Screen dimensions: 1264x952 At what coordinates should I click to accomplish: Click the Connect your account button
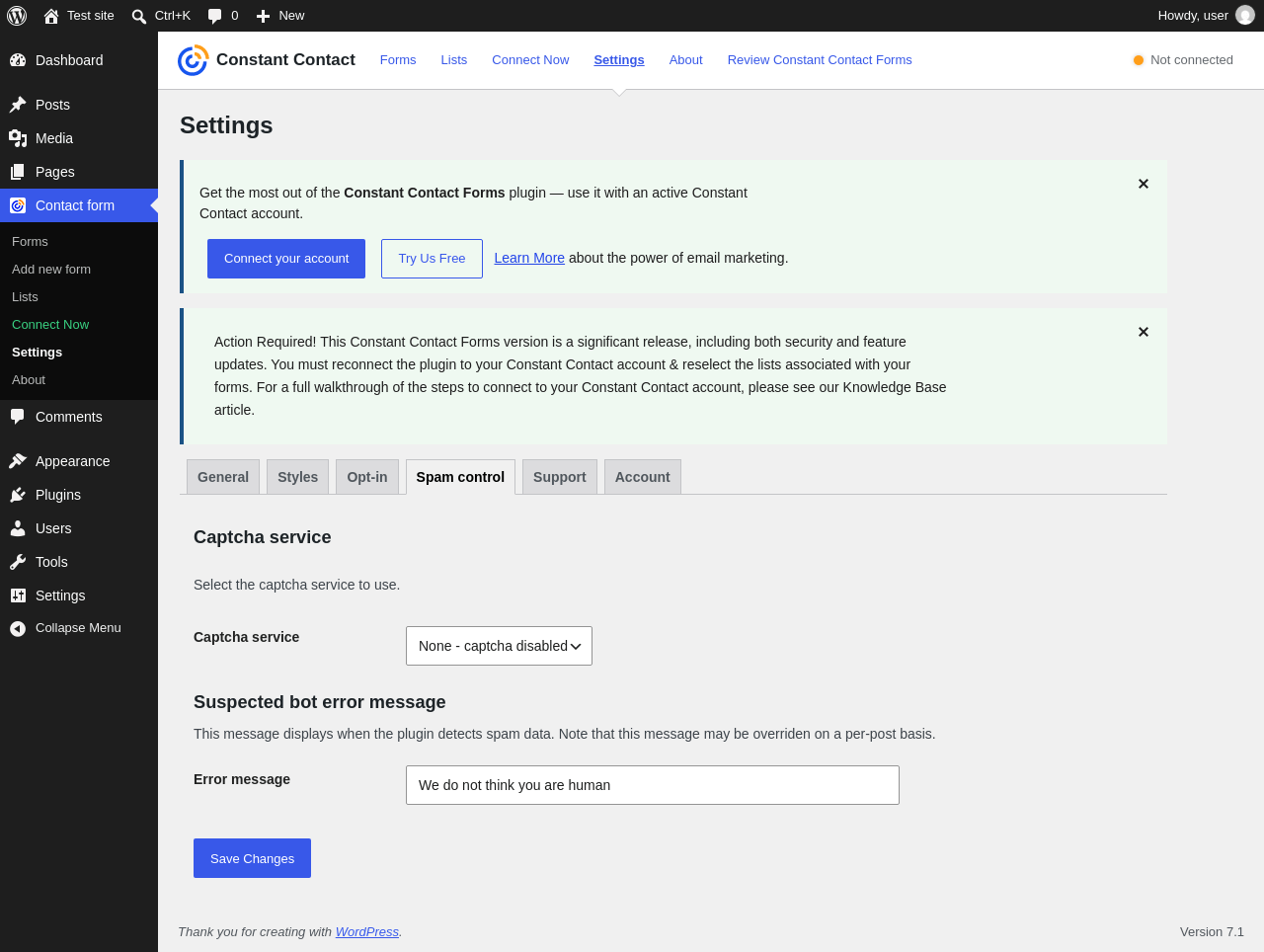(x=286, y=259)
